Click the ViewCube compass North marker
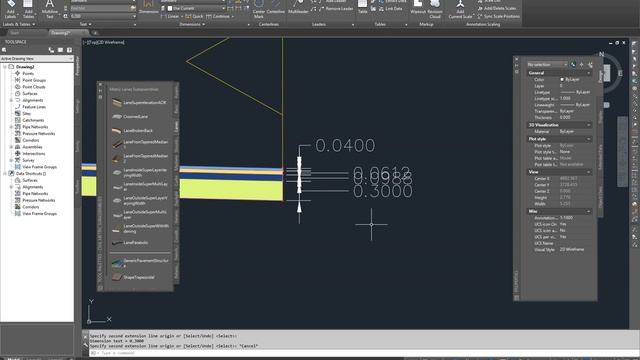The height and width of the screenshot is (360, 640). click(x=601, y=54)
